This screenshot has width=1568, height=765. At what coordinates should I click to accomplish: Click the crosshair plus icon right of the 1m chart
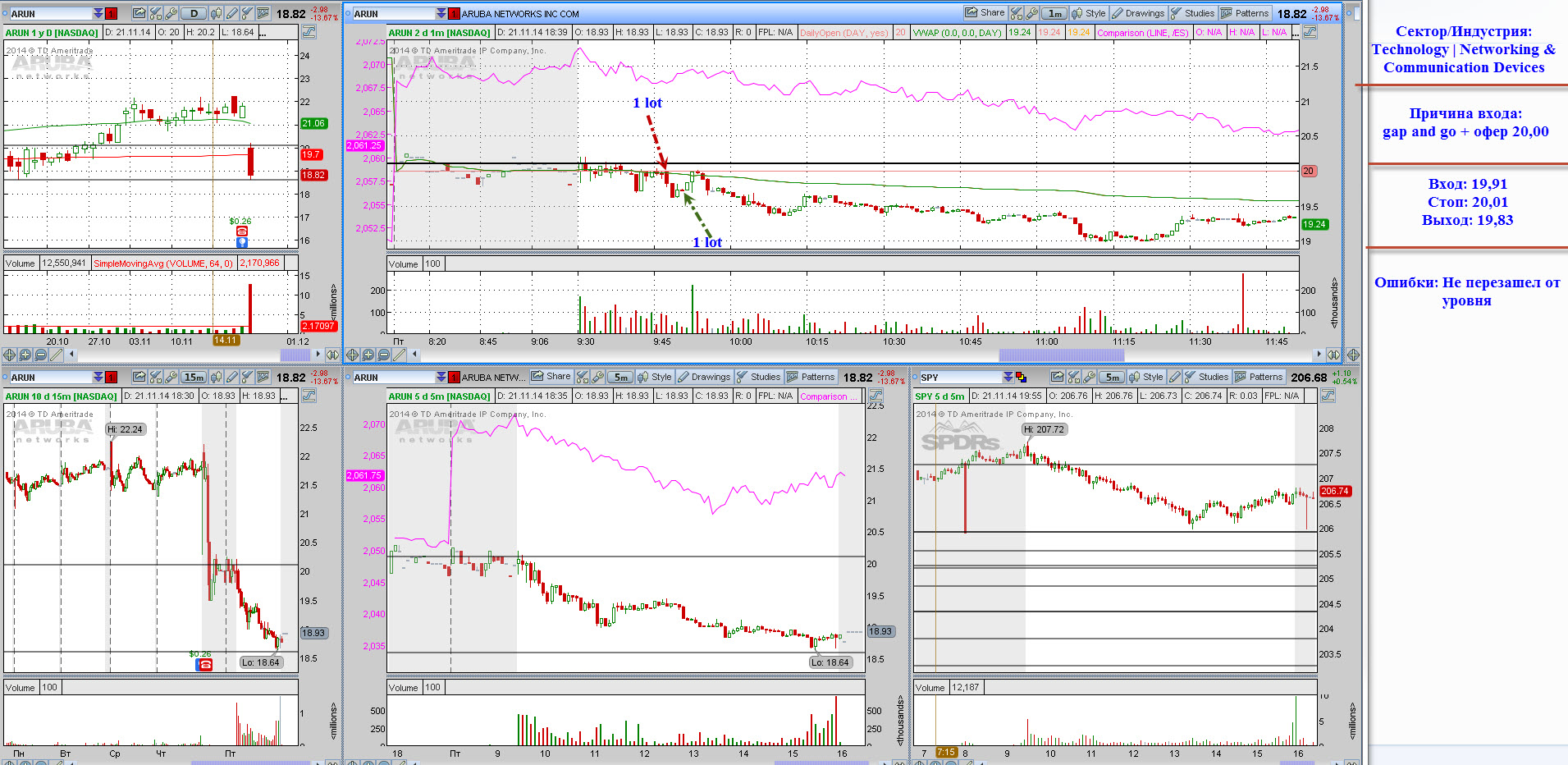click(1353, 355)
